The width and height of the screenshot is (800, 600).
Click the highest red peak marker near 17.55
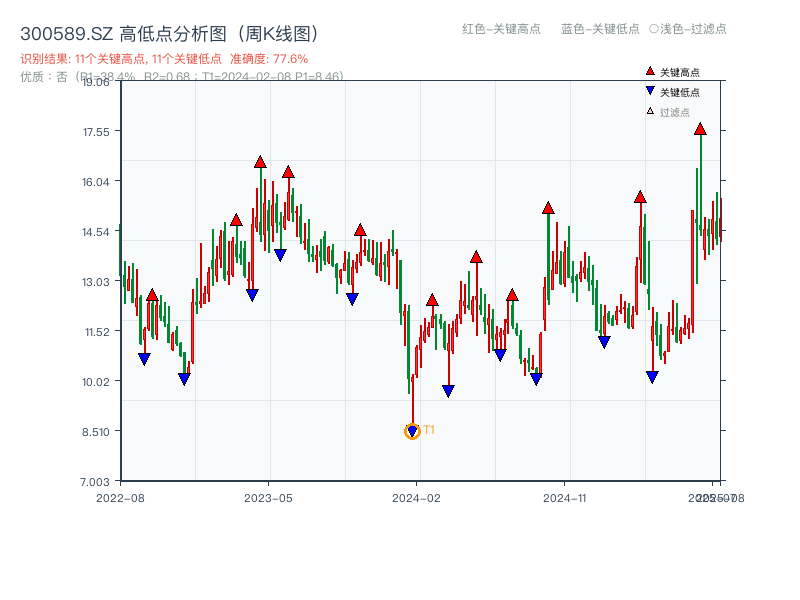700,129
